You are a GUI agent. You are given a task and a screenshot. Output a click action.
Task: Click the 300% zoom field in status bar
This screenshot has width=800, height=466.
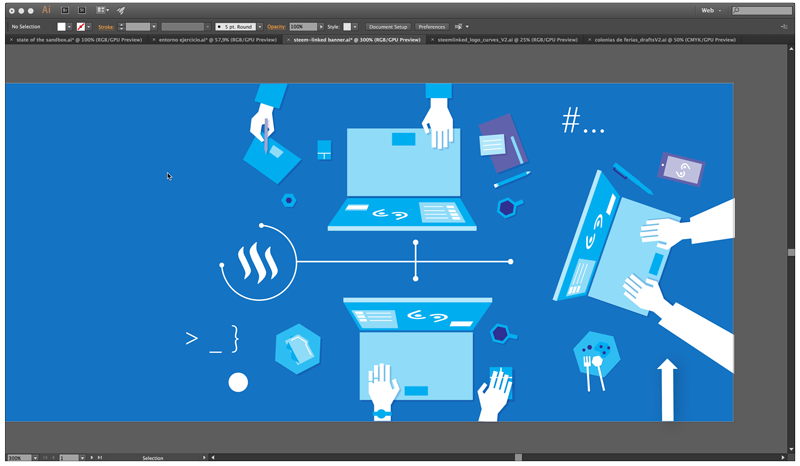click(19, 458)
